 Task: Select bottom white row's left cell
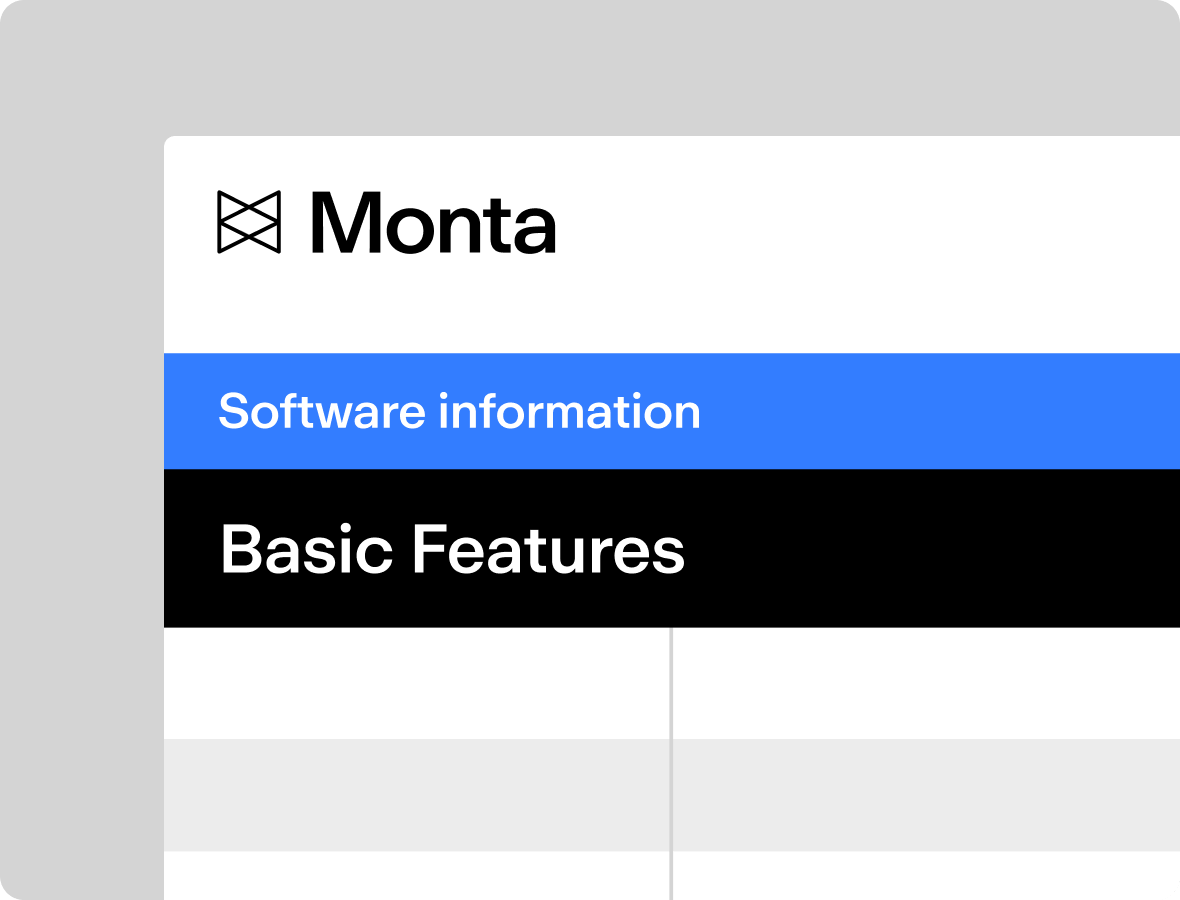pos(416,875)
